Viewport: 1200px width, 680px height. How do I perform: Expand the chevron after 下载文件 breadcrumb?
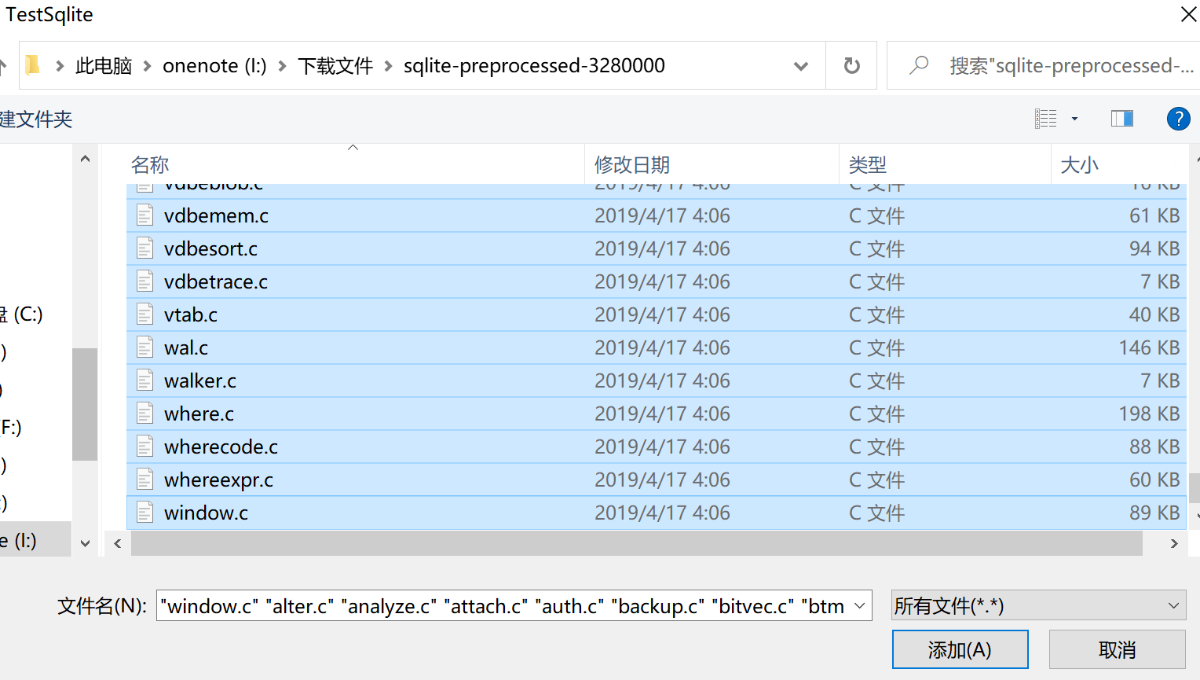(x=388, y=66)
